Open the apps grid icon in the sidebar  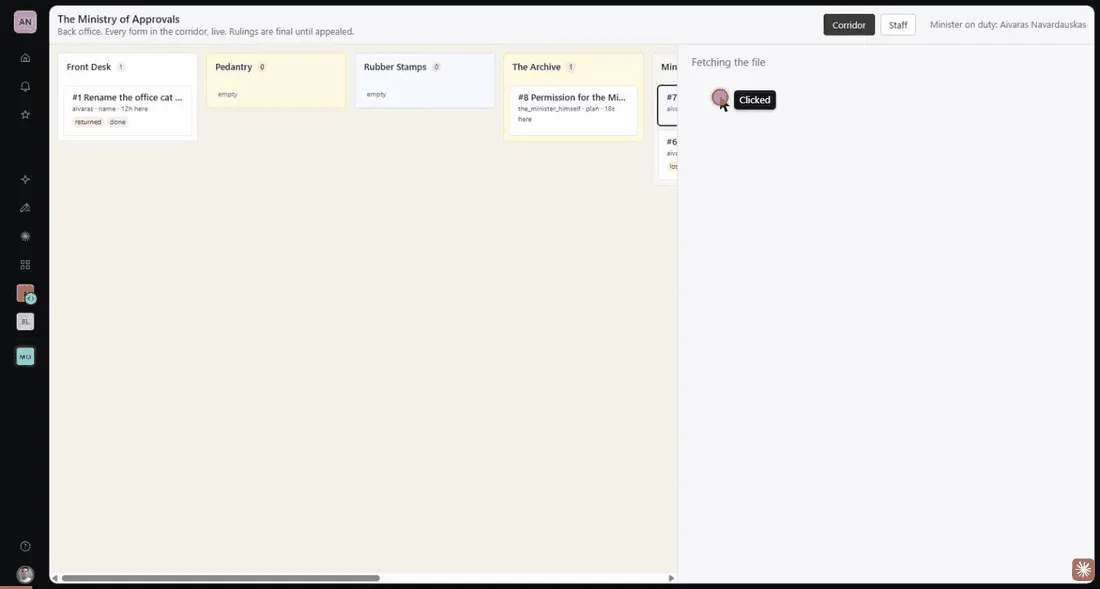pyautogui.click(x=25, y=264)
